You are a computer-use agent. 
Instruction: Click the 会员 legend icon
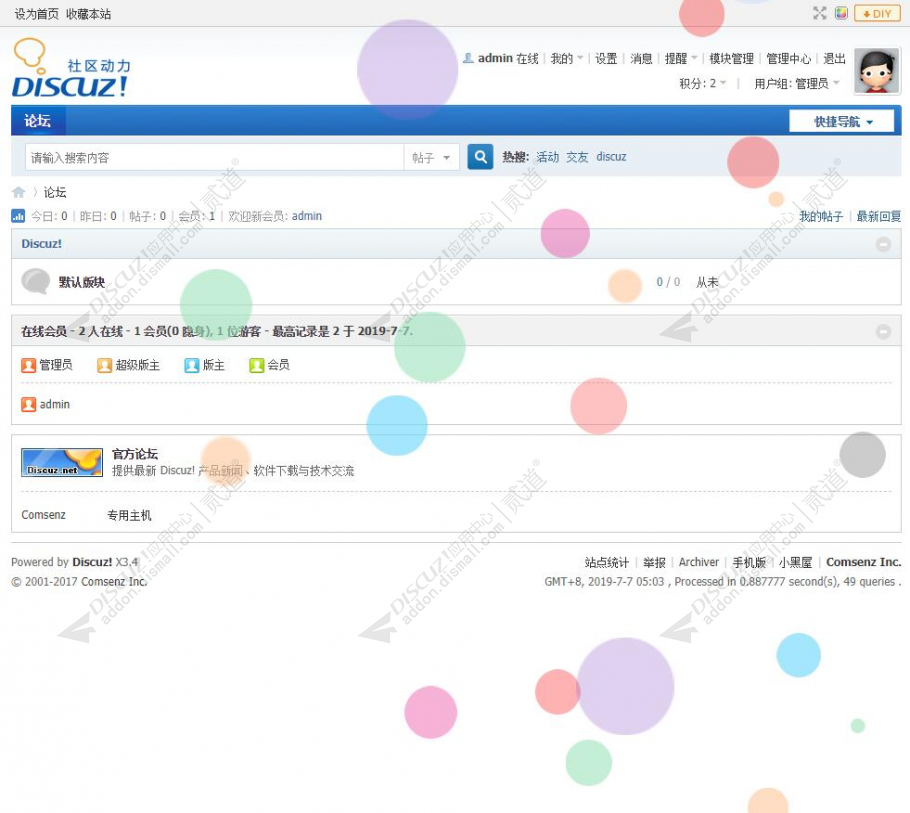pyautogui.click(x=257, y=365)
